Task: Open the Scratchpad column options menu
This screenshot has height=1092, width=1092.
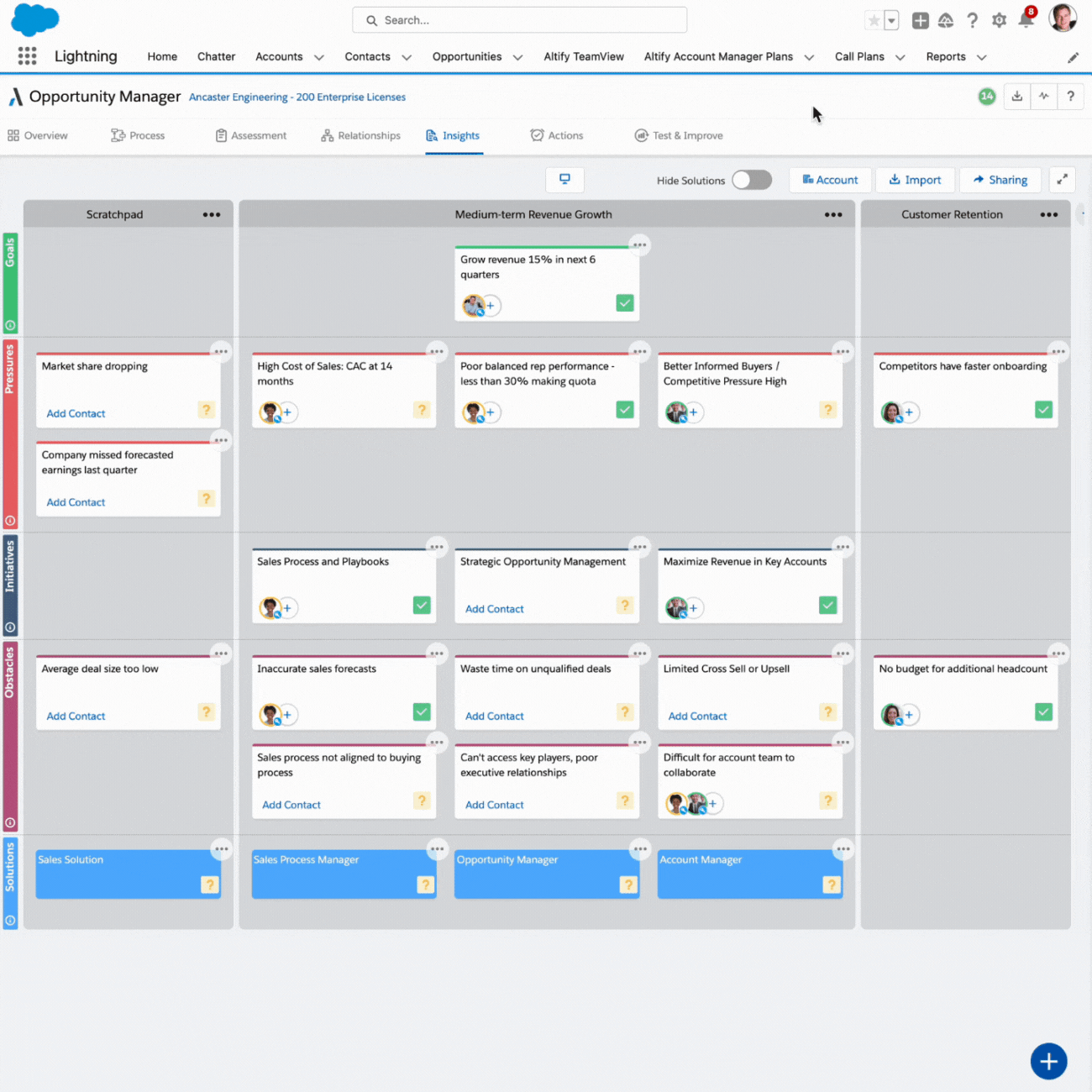Action: (x=212, y=215)
